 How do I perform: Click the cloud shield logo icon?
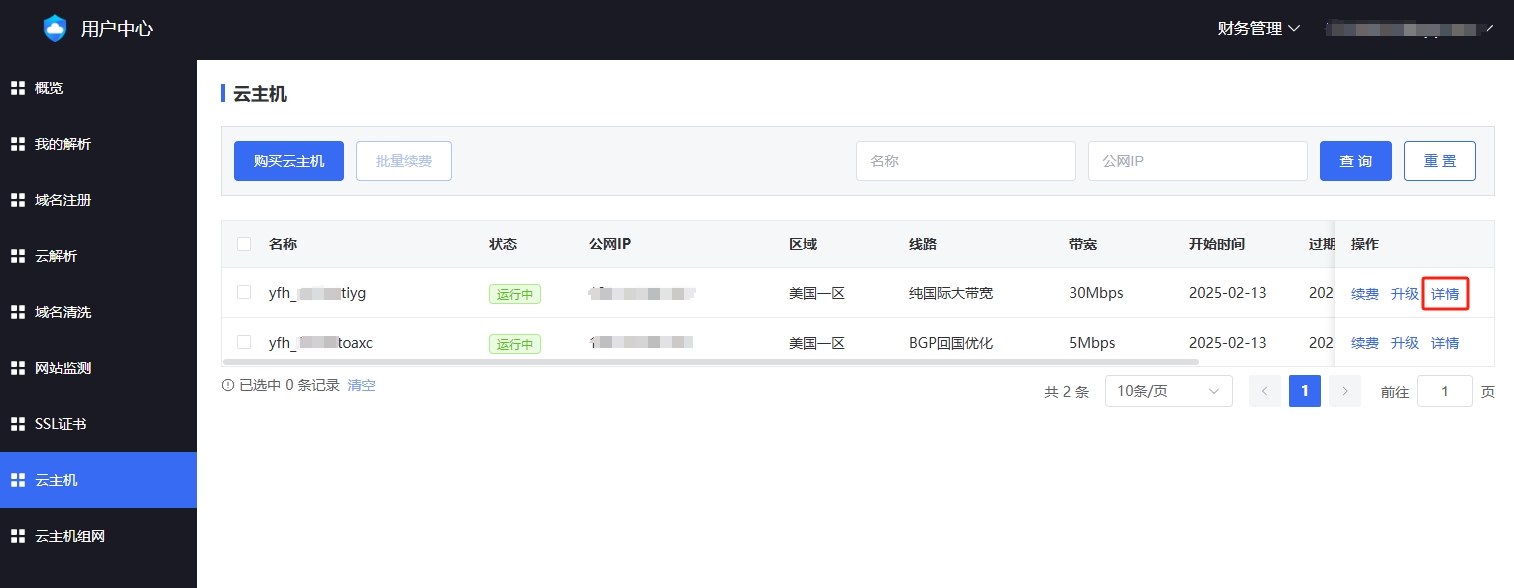coord(54,29)
